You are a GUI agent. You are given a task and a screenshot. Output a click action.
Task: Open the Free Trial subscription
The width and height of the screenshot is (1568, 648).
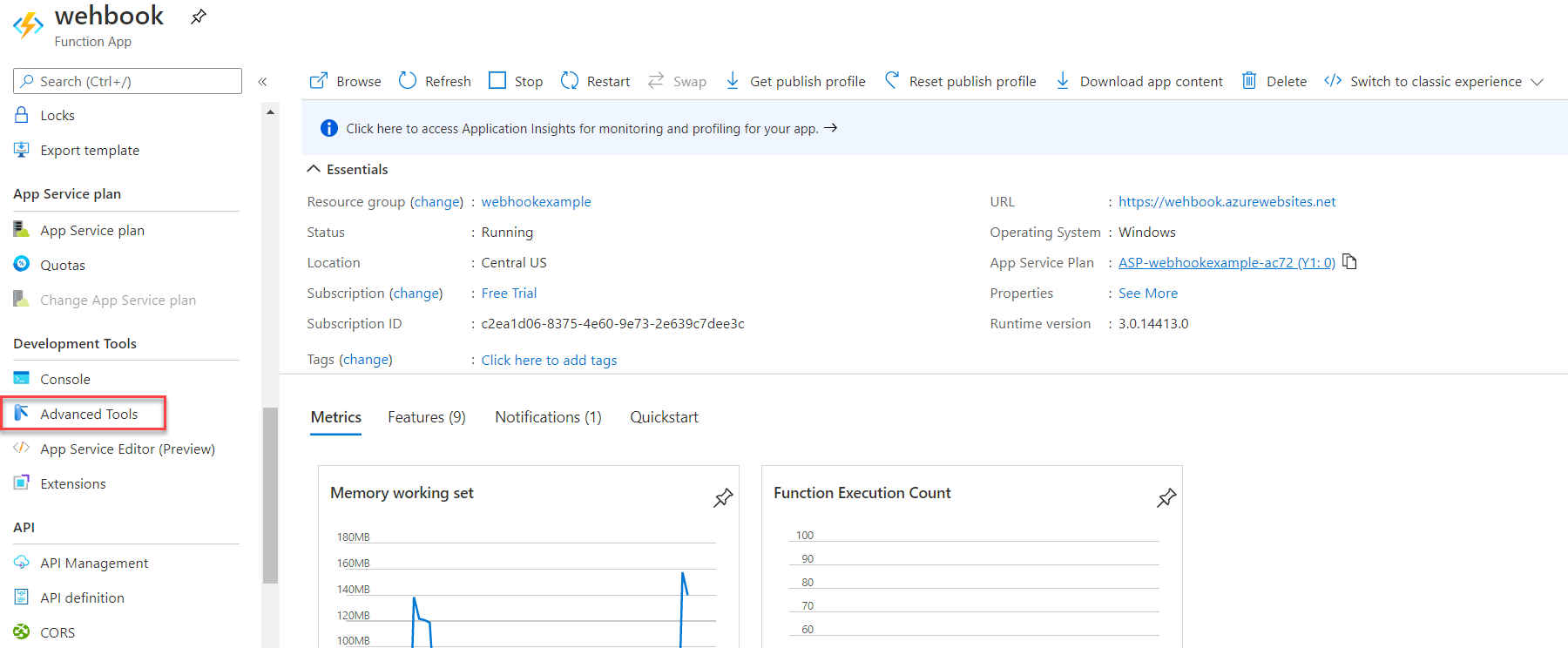pyautogui.click(x=509, y=294)
